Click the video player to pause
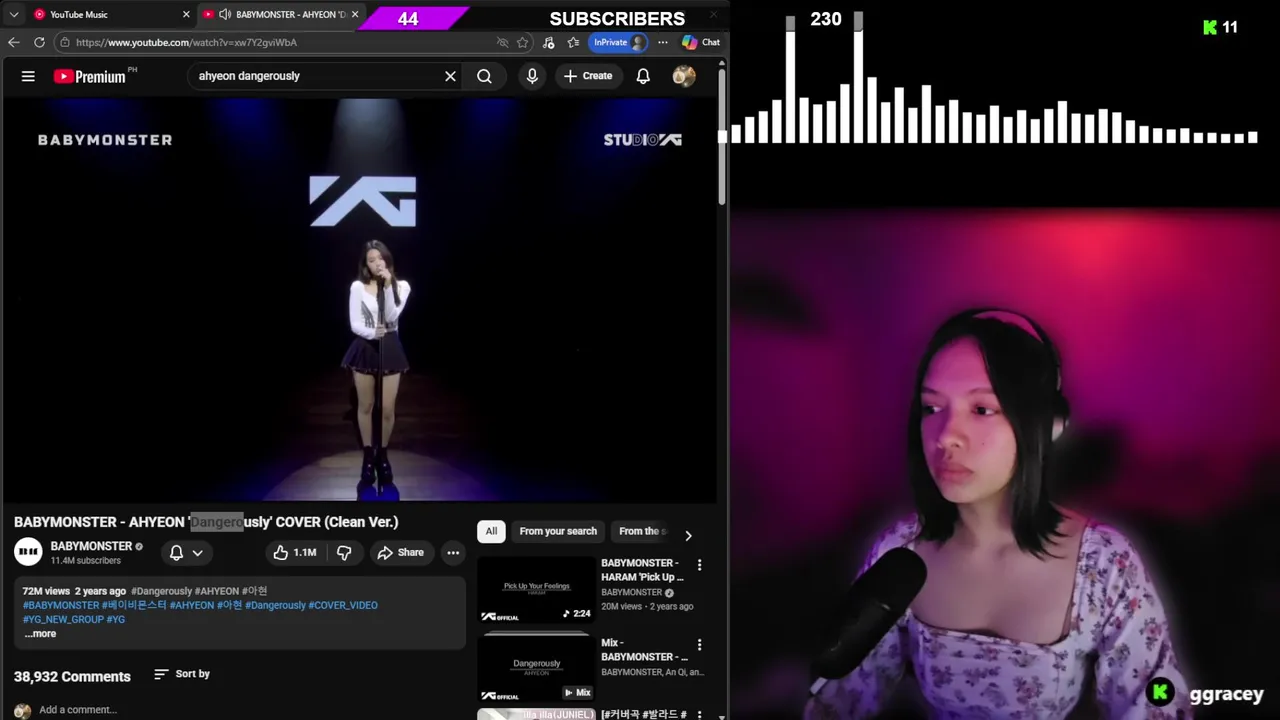 pyautogui.click(x=360, y=300)
